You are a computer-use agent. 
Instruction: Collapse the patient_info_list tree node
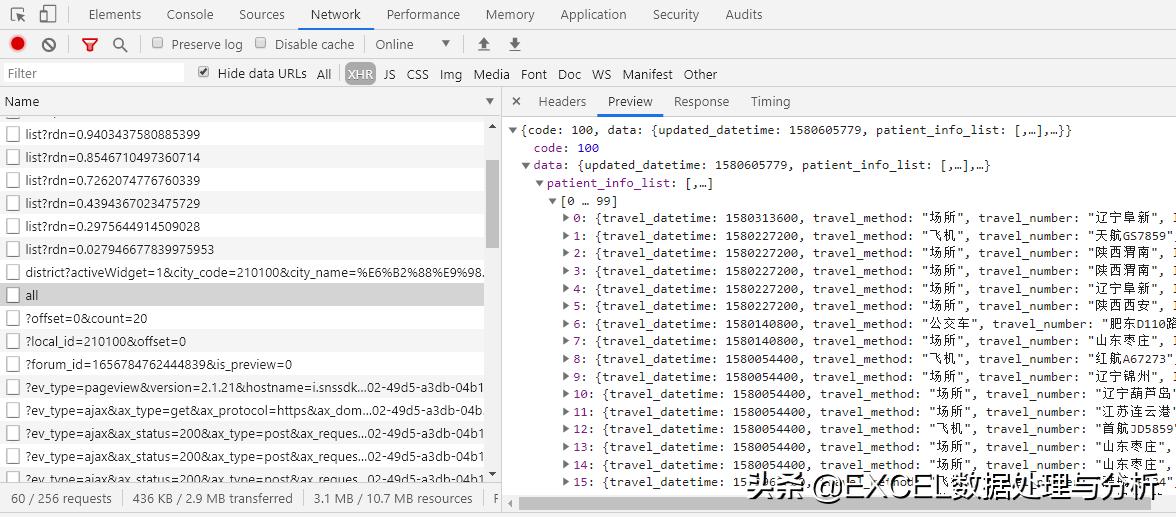[540, 184]
